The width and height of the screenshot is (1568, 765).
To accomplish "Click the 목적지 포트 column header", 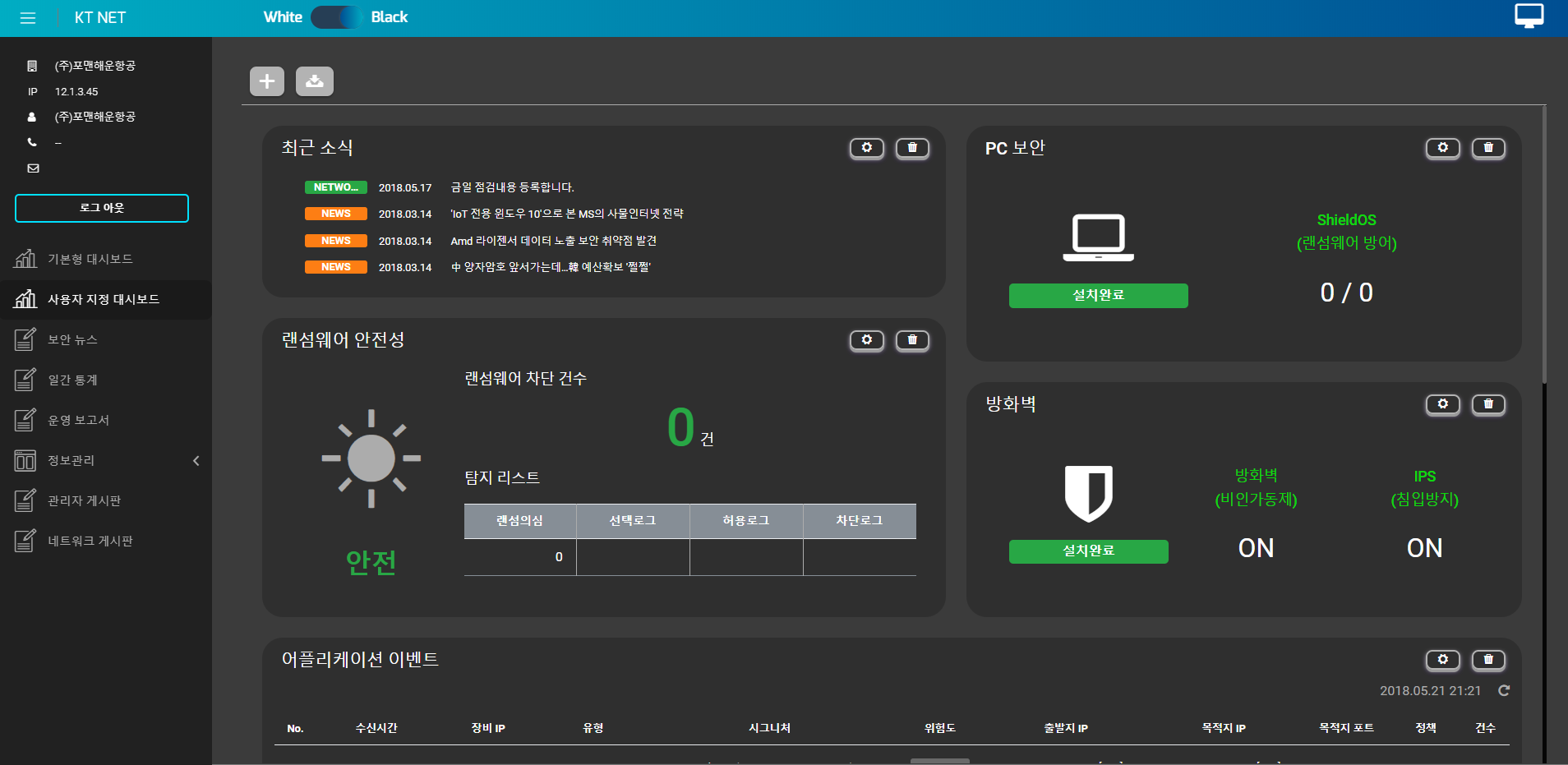I will [1347, 728].
